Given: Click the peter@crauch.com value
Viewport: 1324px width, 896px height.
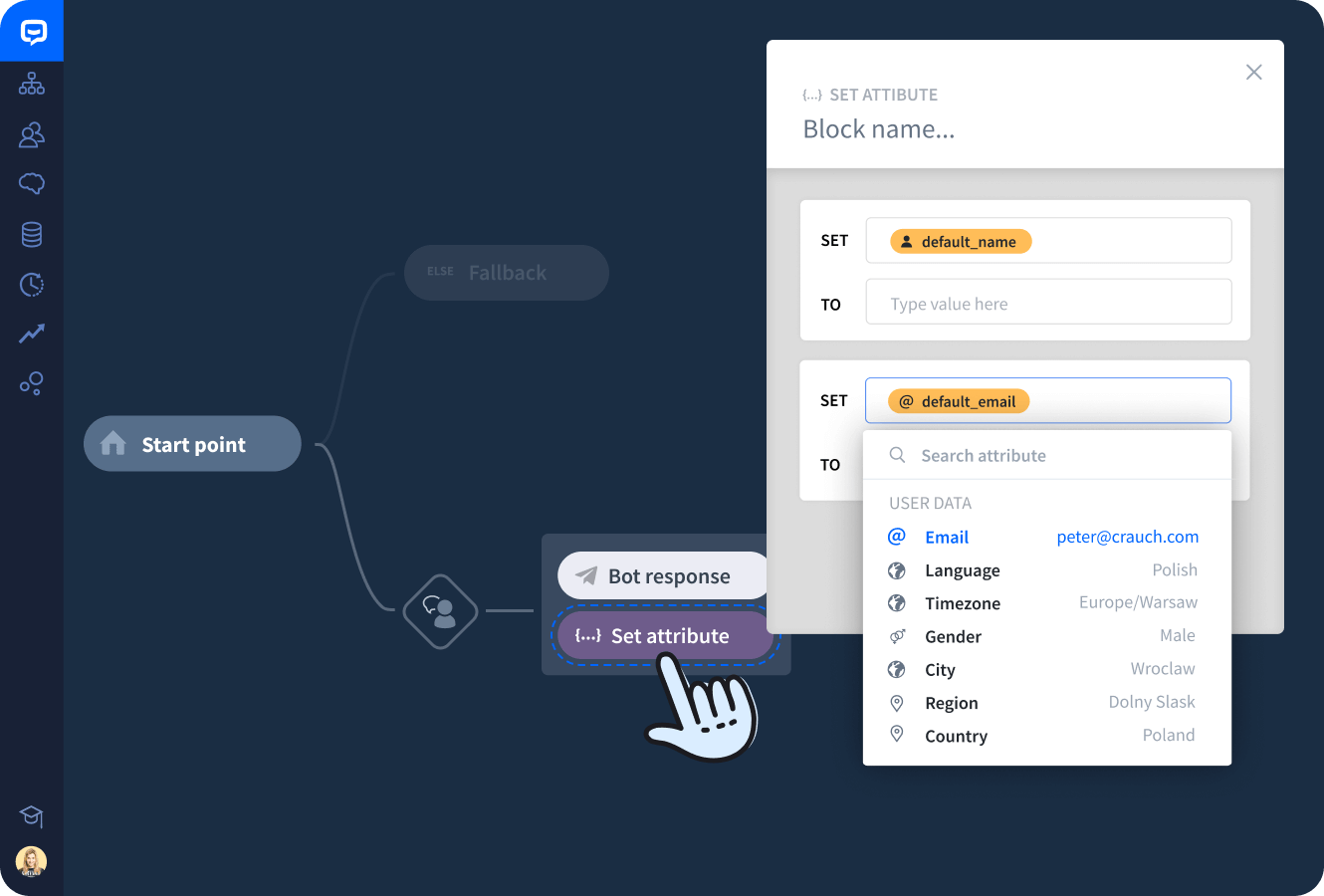Looking at the screenshot, I should pyautogui.click(x=1128, y=537).
